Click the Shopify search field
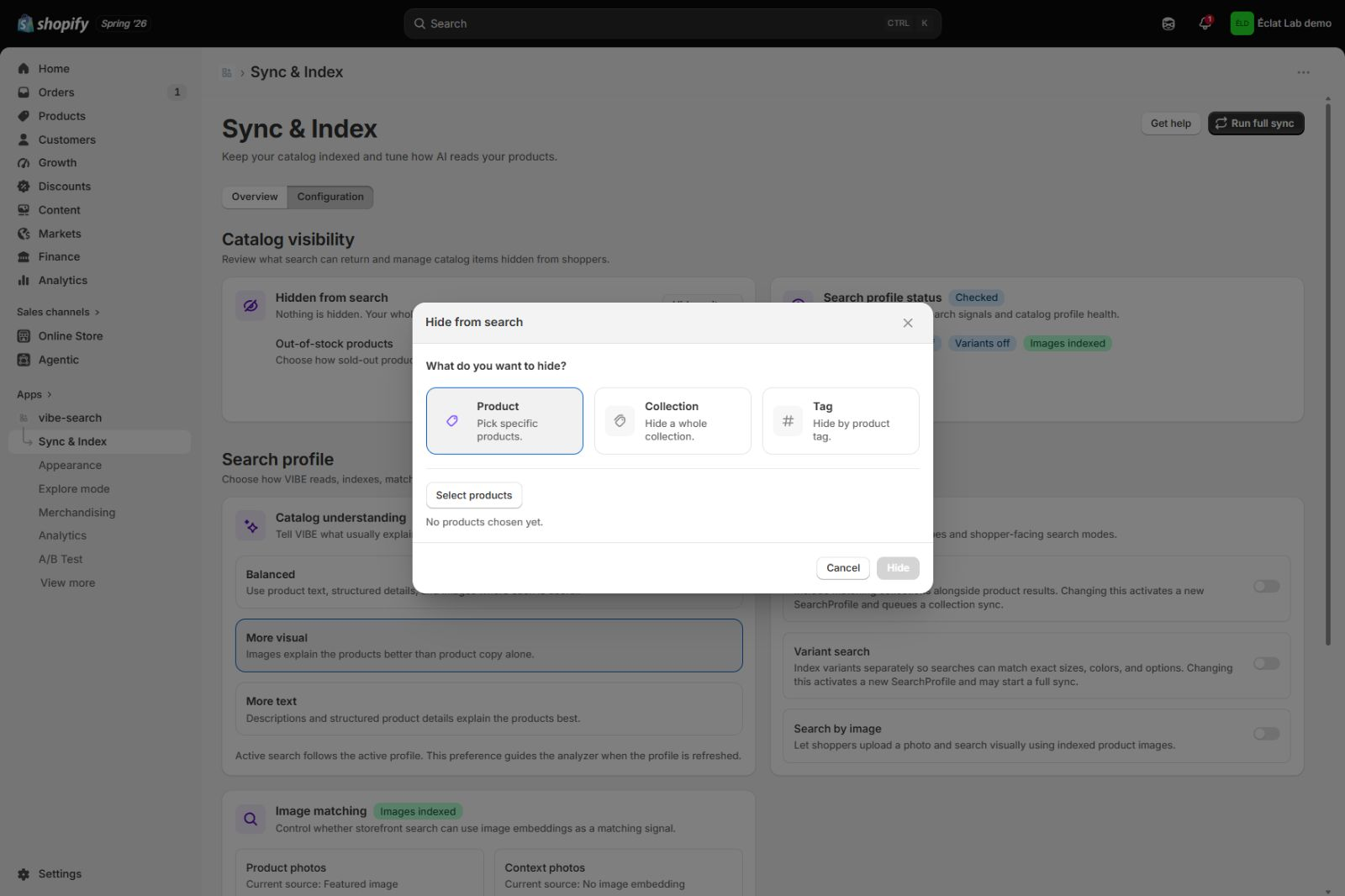 (x=672, y=24)
